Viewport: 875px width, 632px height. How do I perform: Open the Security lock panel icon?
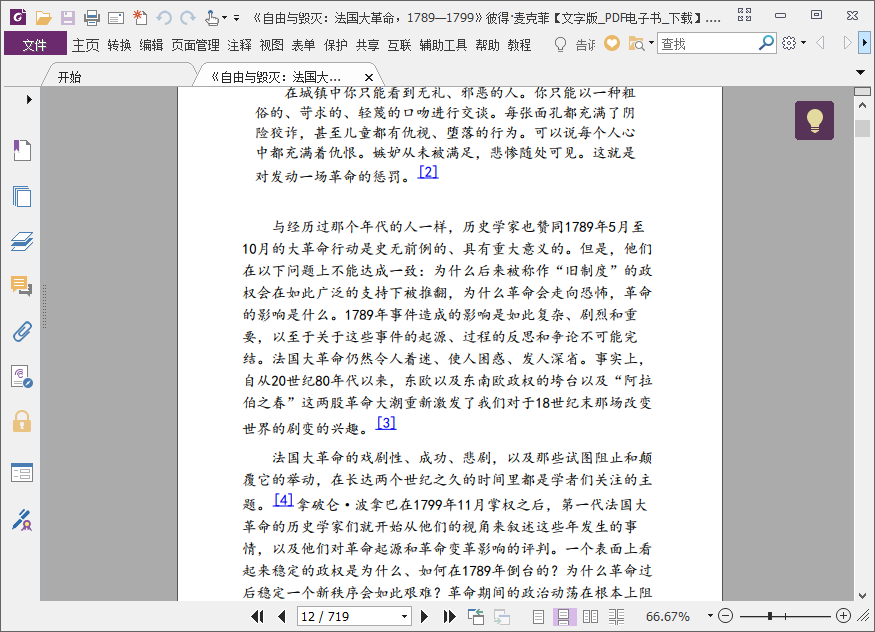(22, 422)
